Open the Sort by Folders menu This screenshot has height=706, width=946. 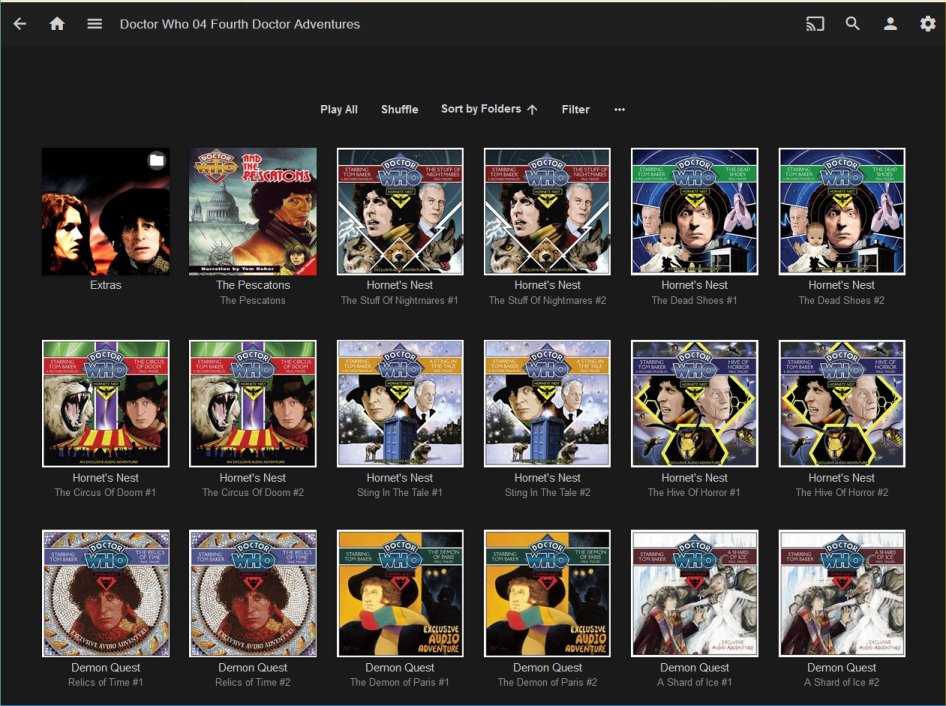coord(489,109)
